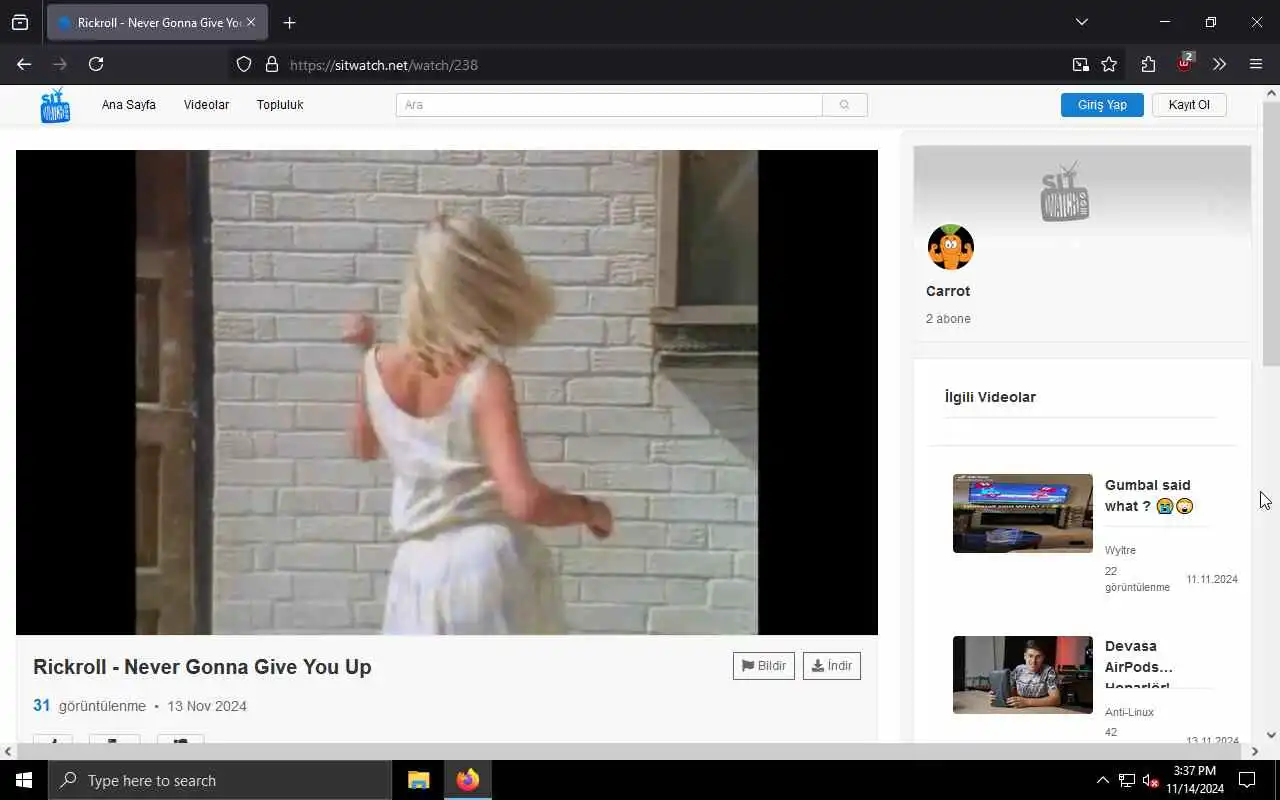Open a new tab with the plus button
This screenshot has height=800, width=1280.
(x=289, y=22)
